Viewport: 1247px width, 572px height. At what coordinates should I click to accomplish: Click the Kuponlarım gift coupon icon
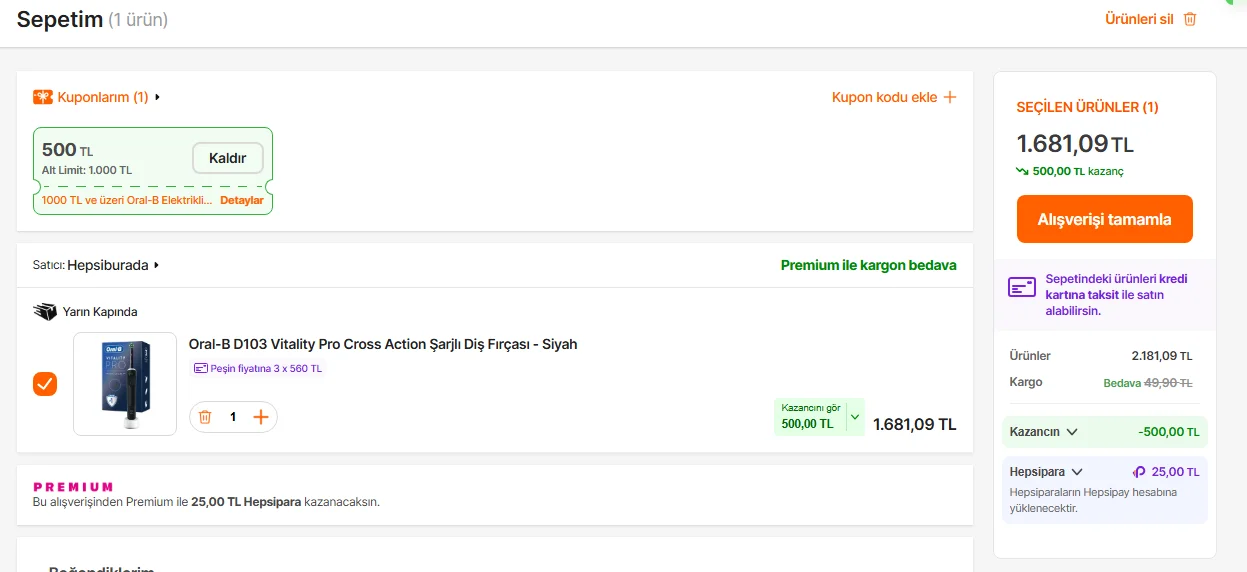tap(43, 97)
